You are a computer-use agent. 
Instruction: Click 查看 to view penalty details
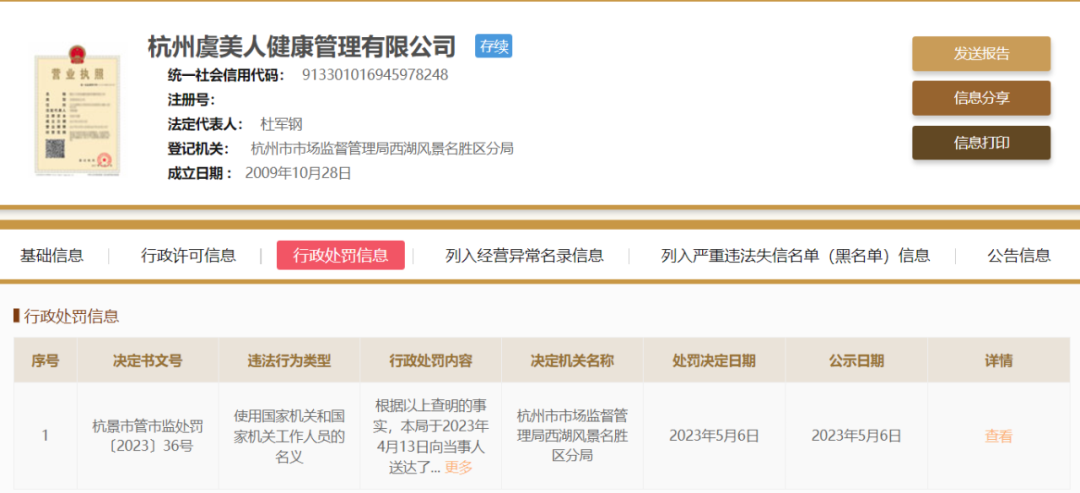998,436
